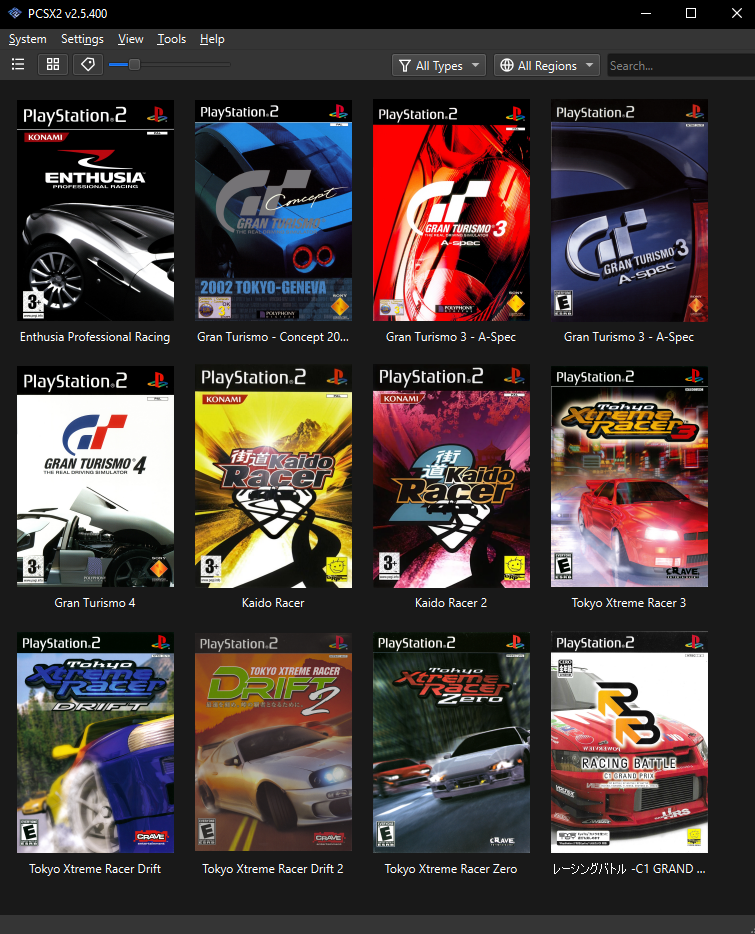755x934 pixels.
Task: Switch to game list view
Action: [18, 64]
